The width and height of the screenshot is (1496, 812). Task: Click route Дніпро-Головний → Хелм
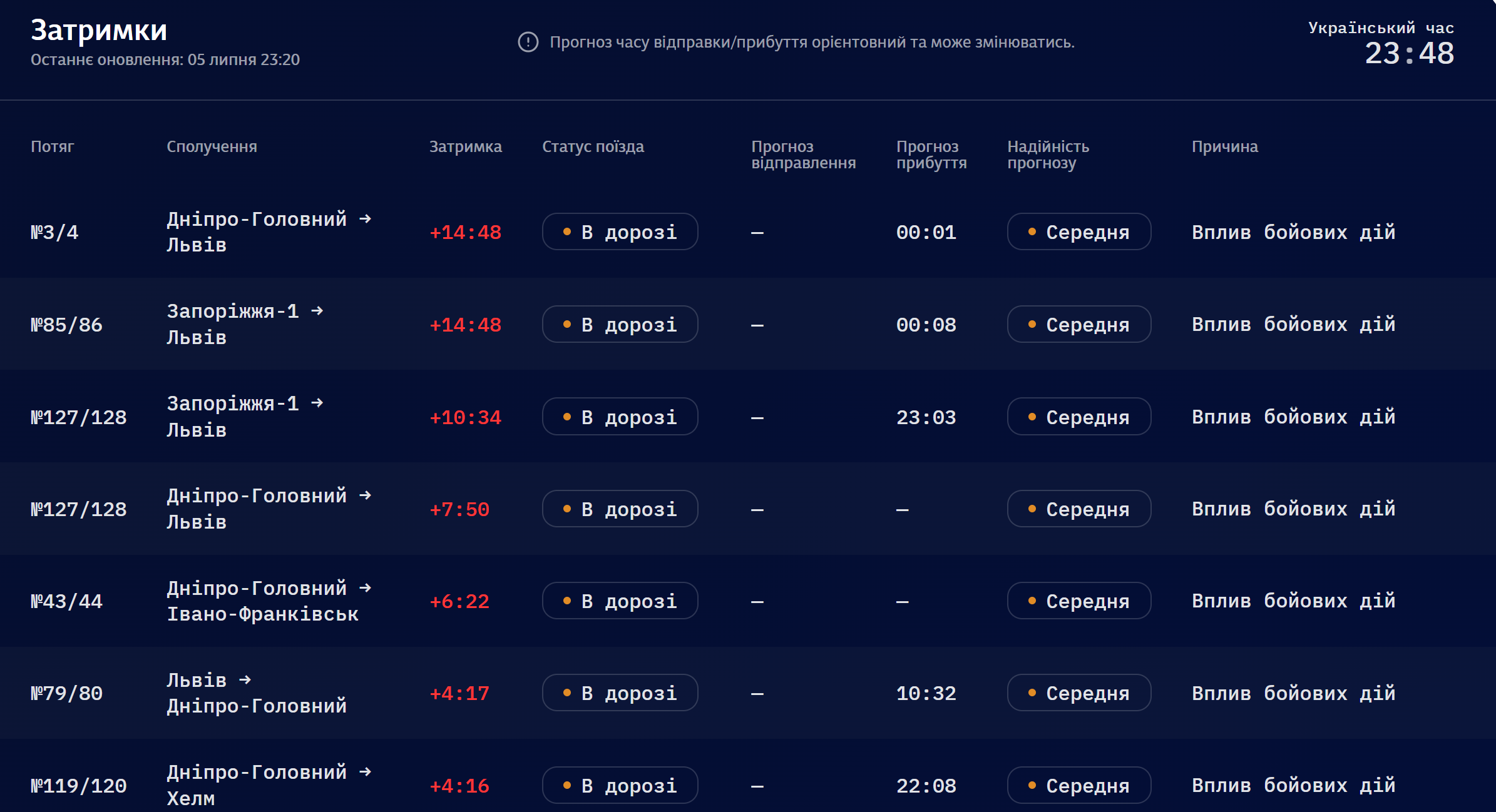pos(269,785)
